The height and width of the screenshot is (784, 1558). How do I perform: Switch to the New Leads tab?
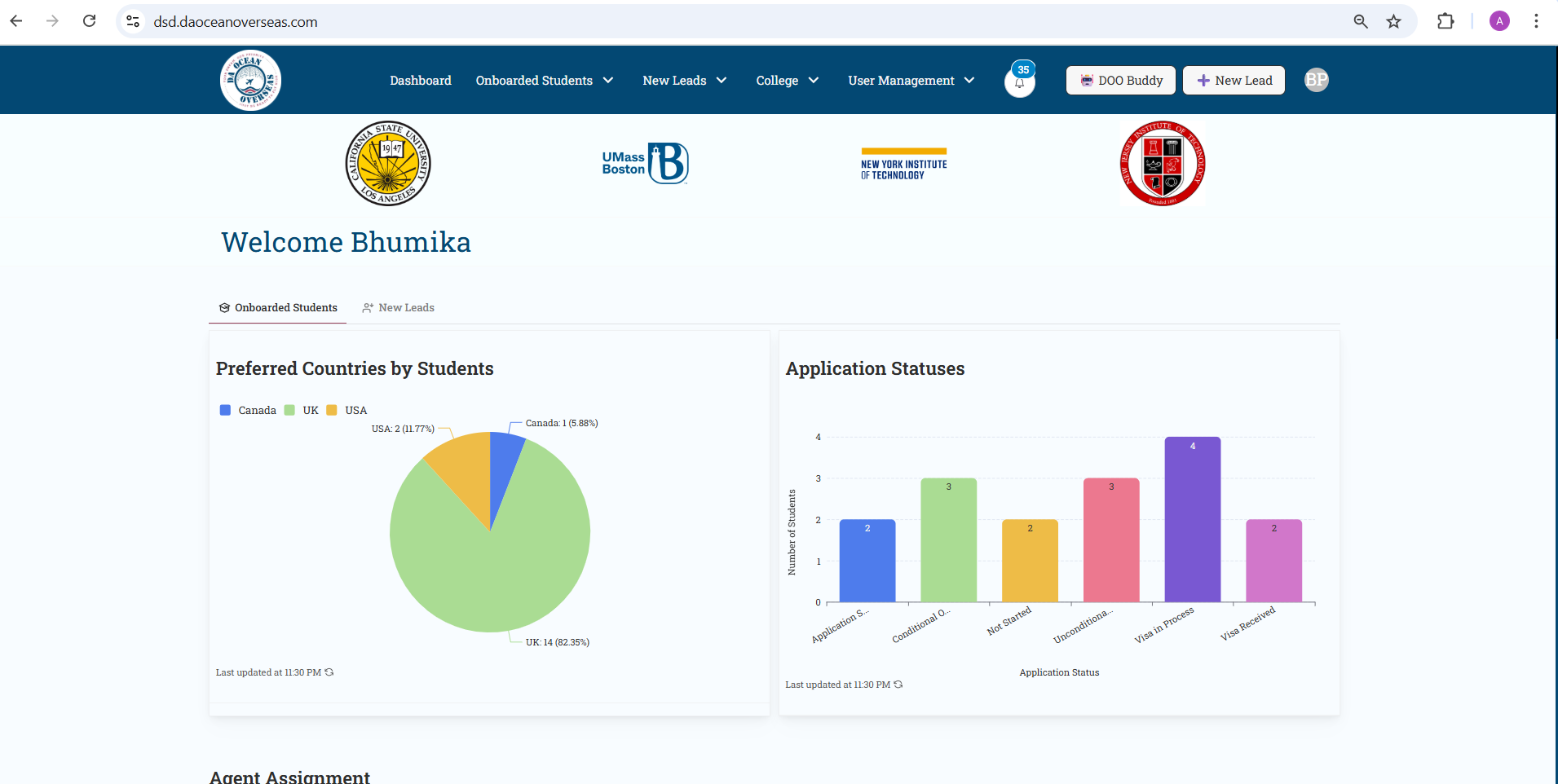(399, 307)
